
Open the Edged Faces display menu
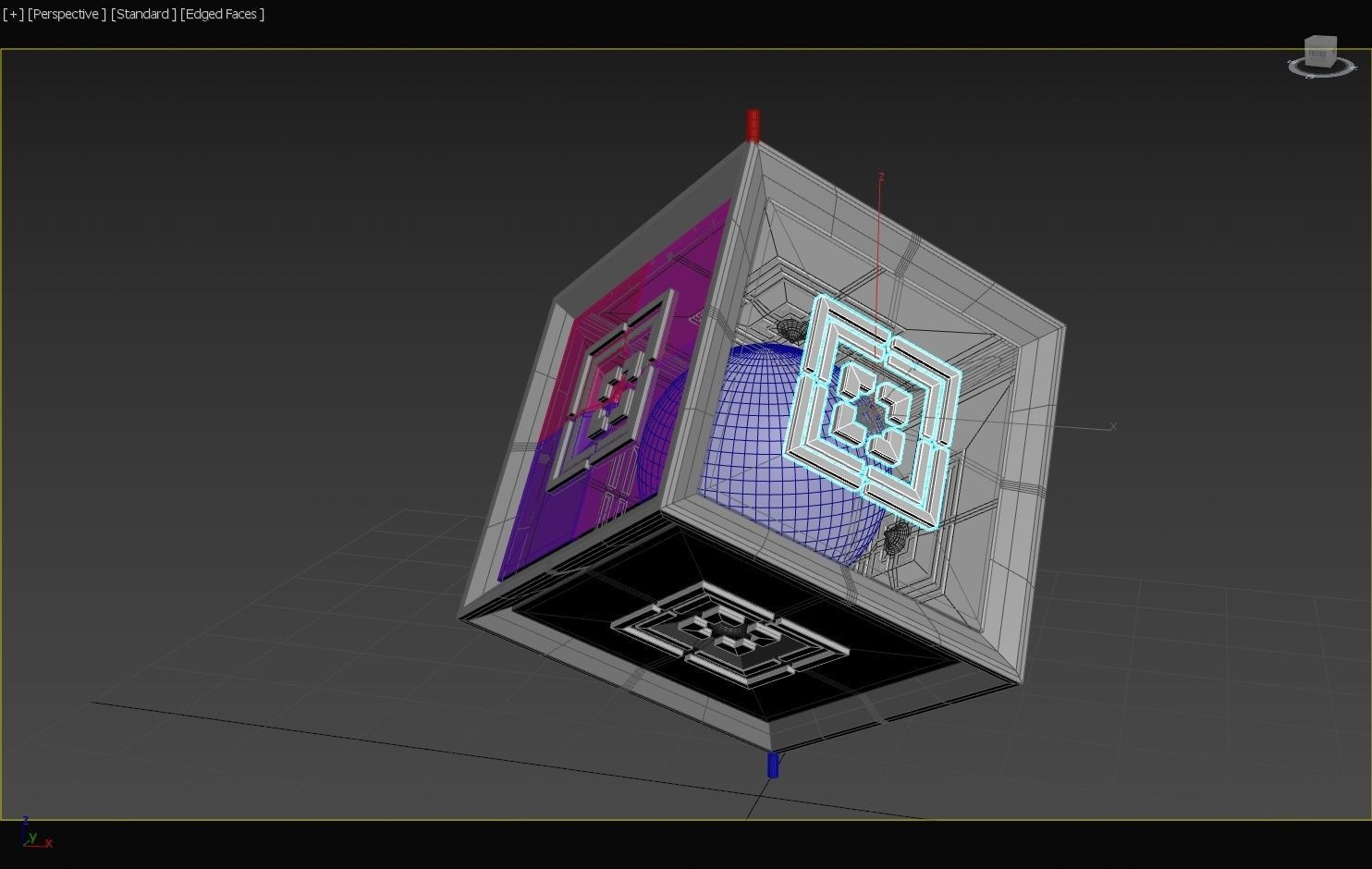coord(222,14)
